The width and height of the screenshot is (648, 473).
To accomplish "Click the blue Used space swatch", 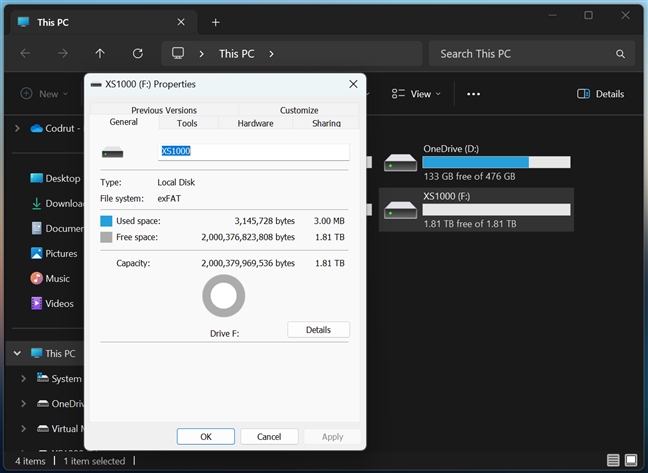I will tap(106, 221).
